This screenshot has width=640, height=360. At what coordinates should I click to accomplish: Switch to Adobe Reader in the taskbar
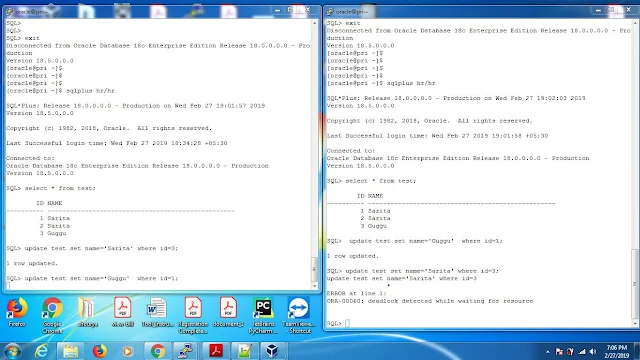click(x=215, y=351)
